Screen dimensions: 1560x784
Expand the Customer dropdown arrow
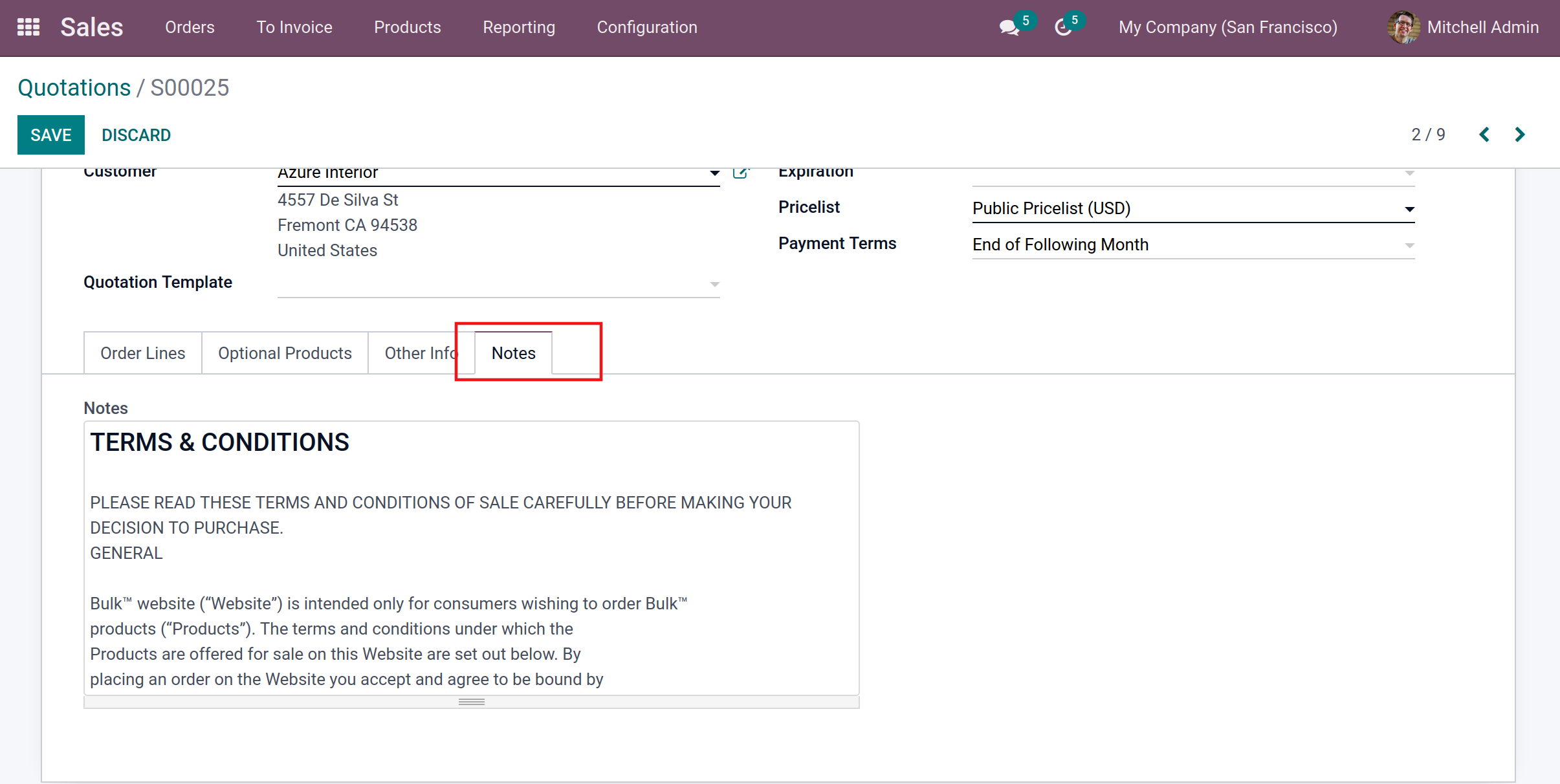[x=714, y=173]
